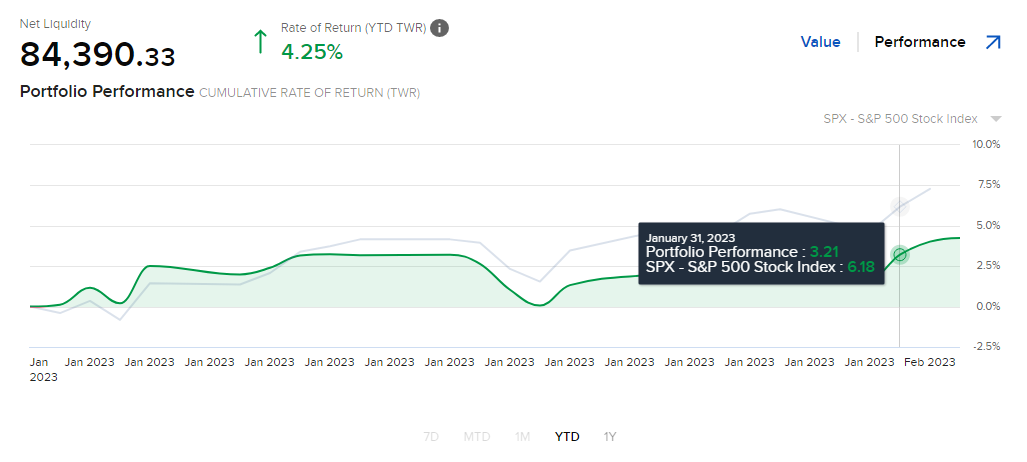1027x462 pixels.
Task: Switch to the Value view
Action: point(820,42)
